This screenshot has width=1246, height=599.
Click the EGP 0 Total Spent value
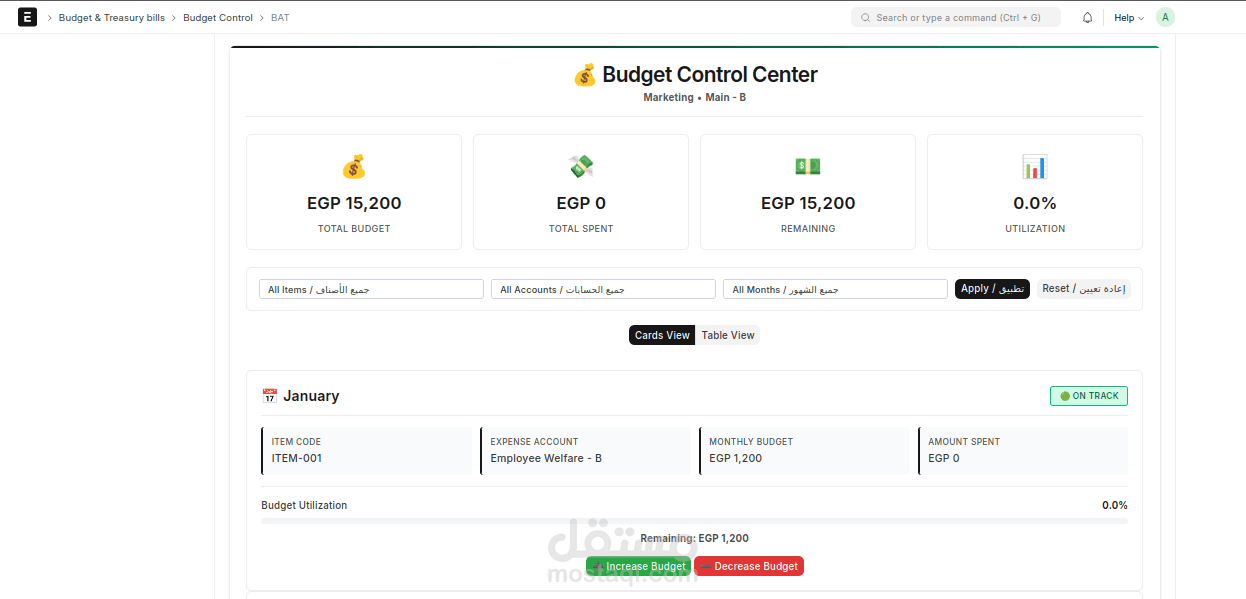coord(581,203)
